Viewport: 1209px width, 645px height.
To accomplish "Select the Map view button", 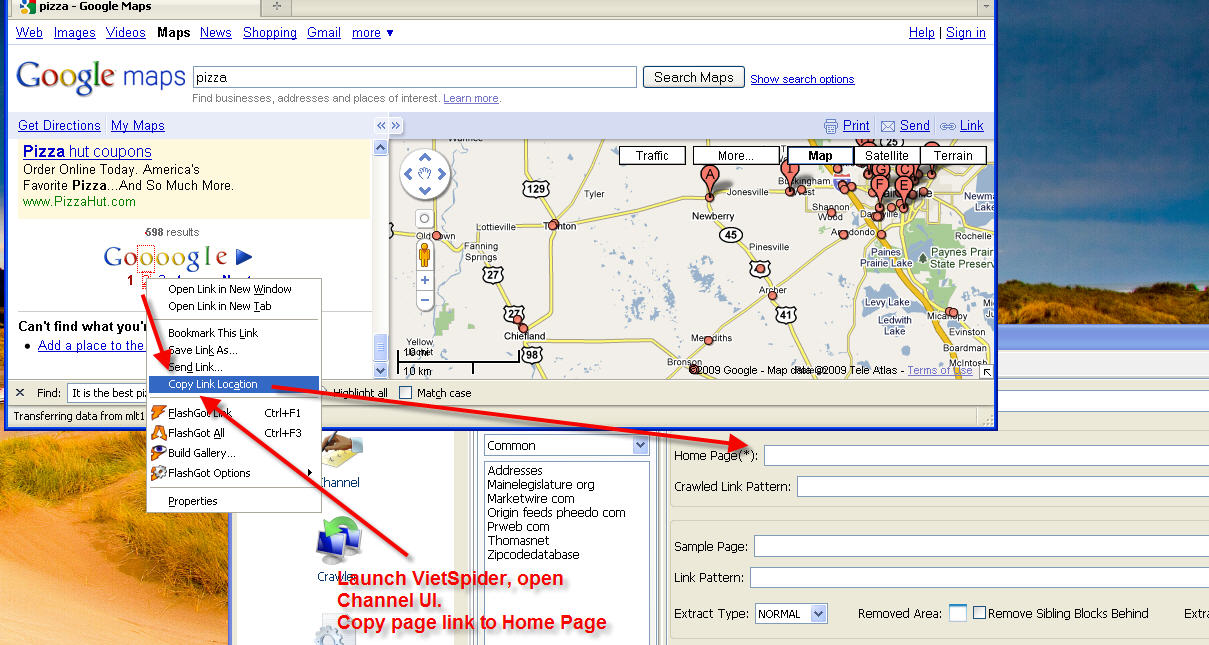I will (x=820, y=155).
